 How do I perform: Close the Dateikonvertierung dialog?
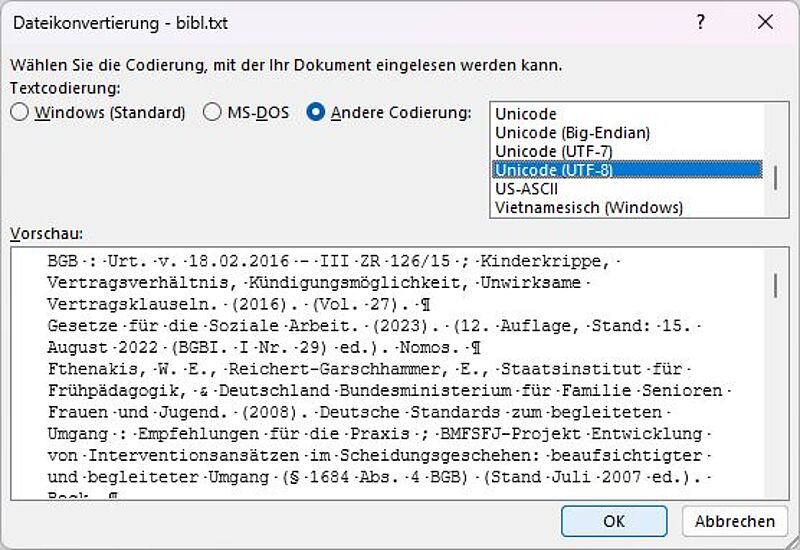click(765, 21)
